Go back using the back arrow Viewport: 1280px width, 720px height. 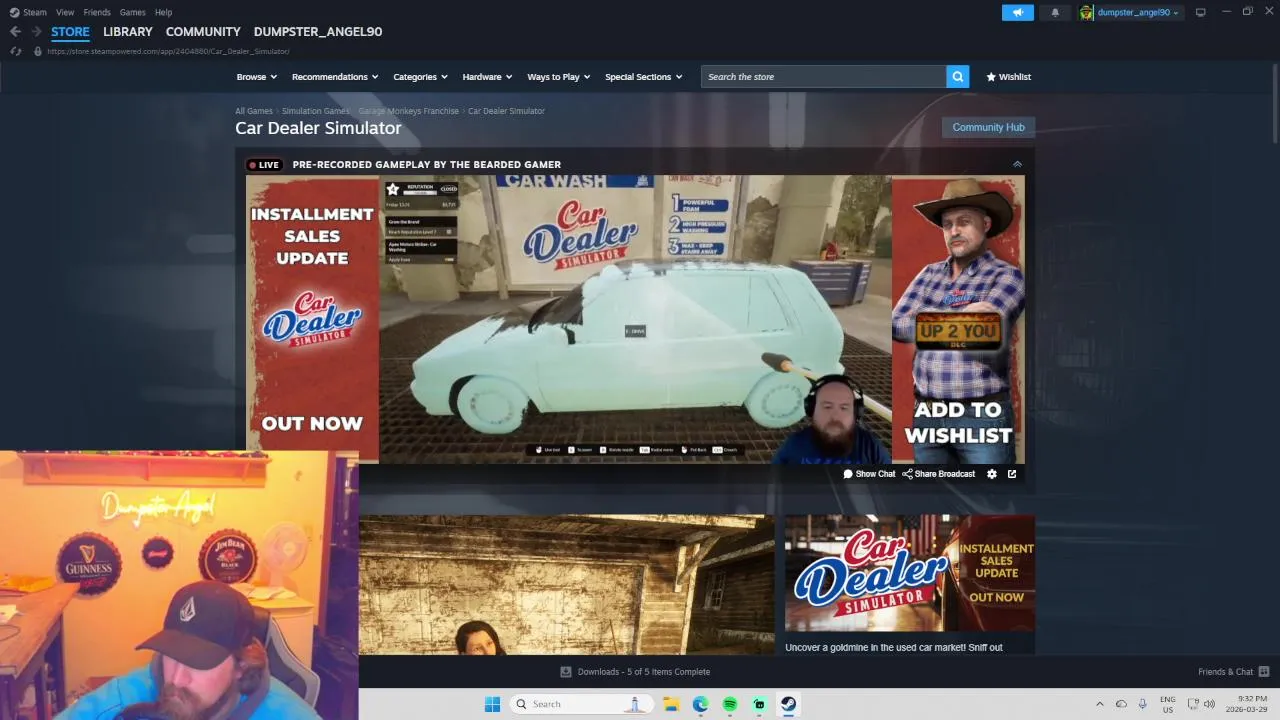pyautogui.click(x=15, y=32)
